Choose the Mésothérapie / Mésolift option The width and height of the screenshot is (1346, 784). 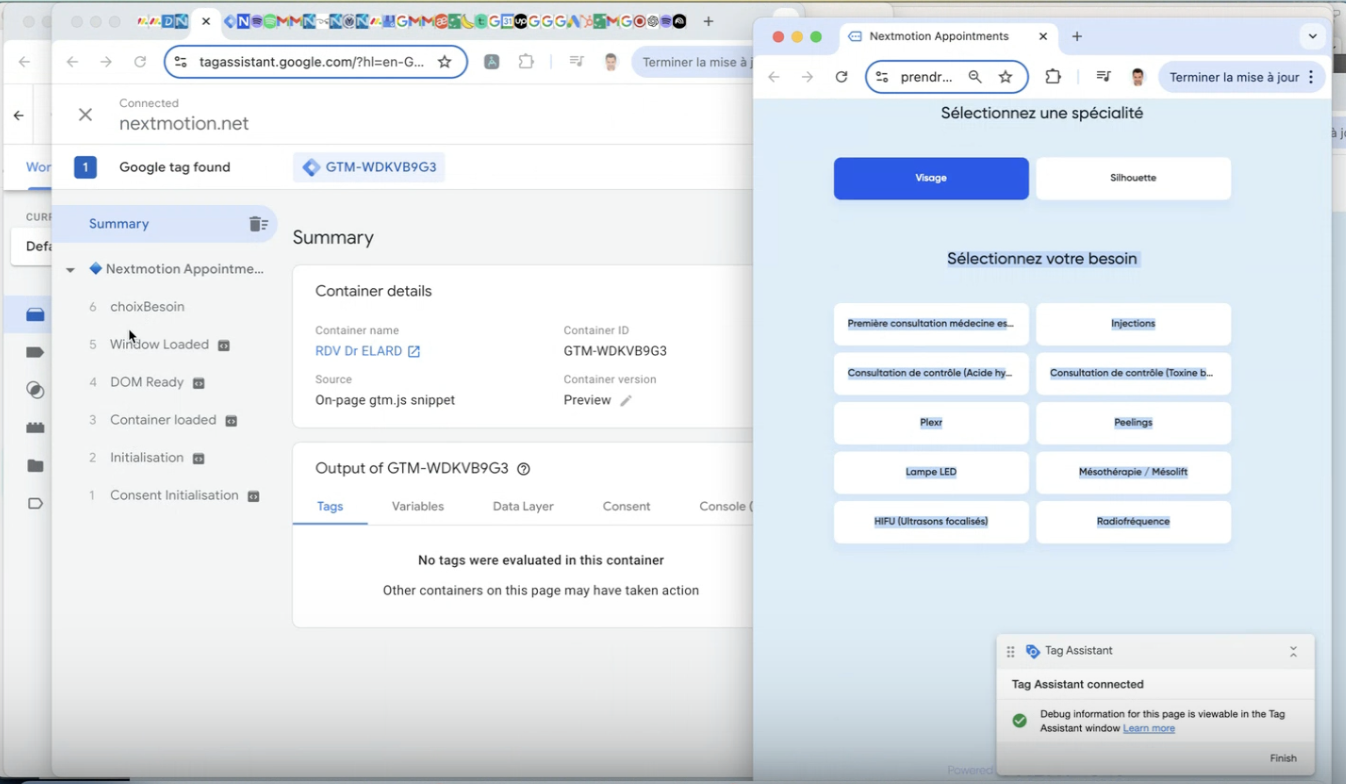pyautogui.click(x=1133, y=472)
